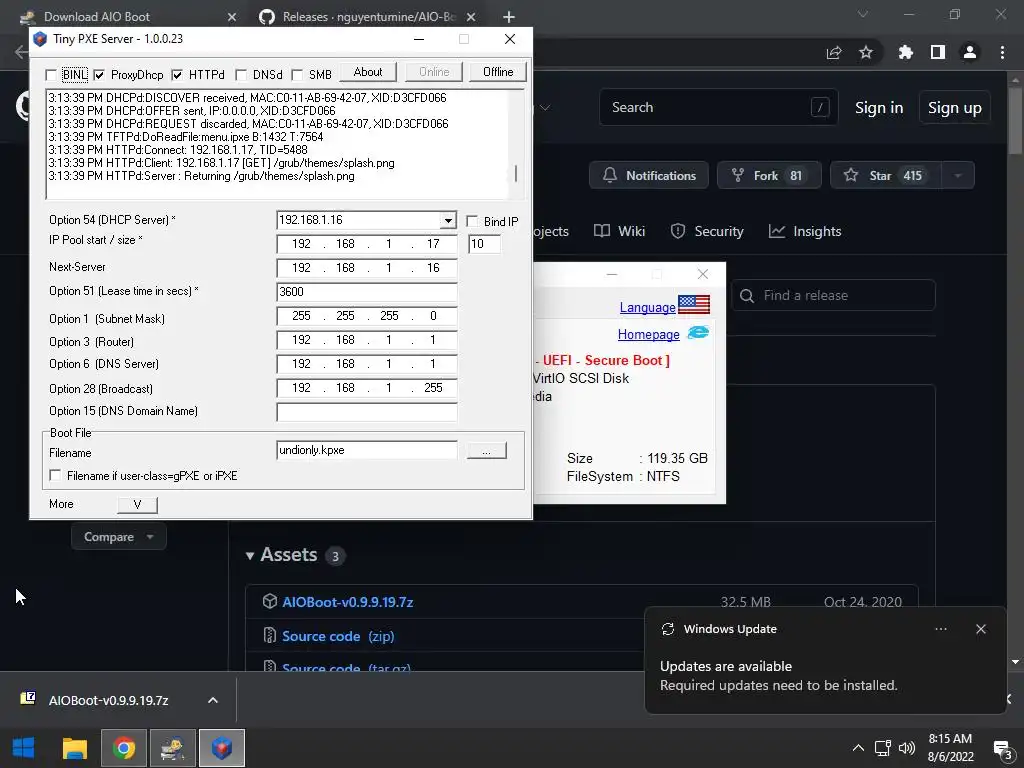Open the Windows Start menu
Viewport: 1024px width, 768px height.
coord(24,748)
